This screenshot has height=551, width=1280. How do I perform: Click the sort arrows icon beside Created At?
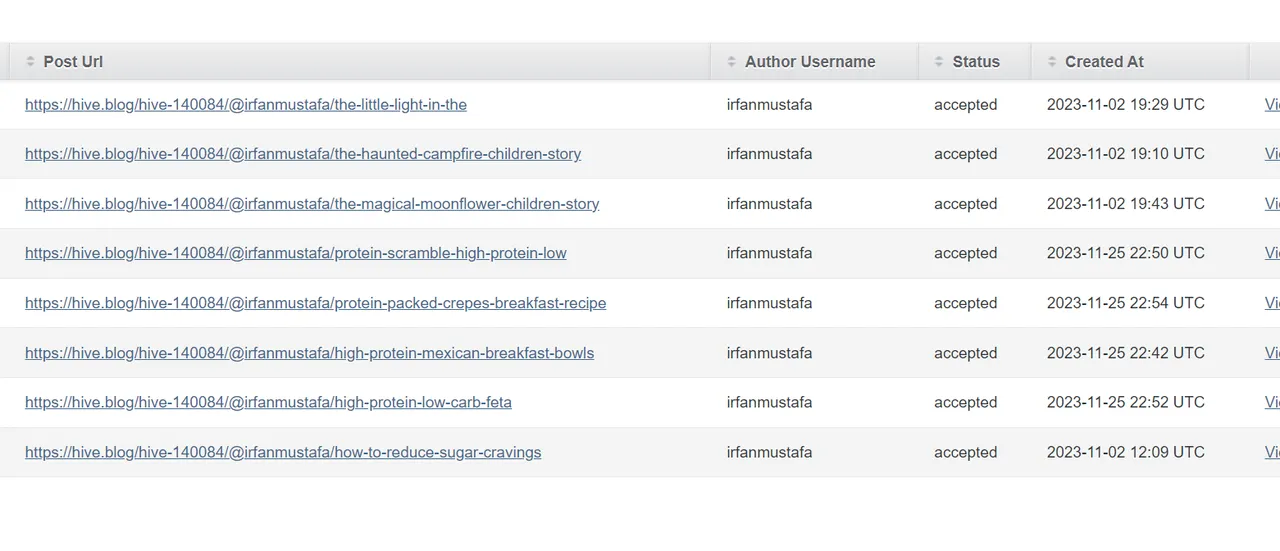coord(1052,62)
